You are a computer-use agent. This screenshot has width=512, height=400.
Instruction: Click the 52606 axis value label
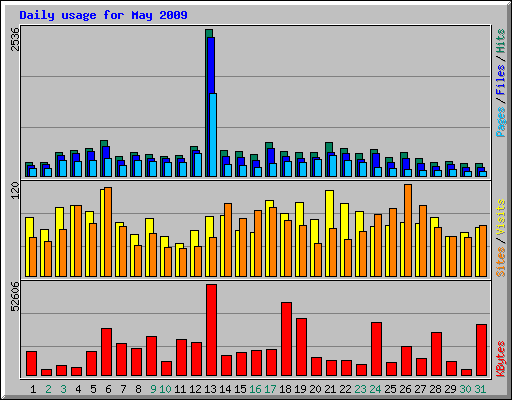coord(15,296)
